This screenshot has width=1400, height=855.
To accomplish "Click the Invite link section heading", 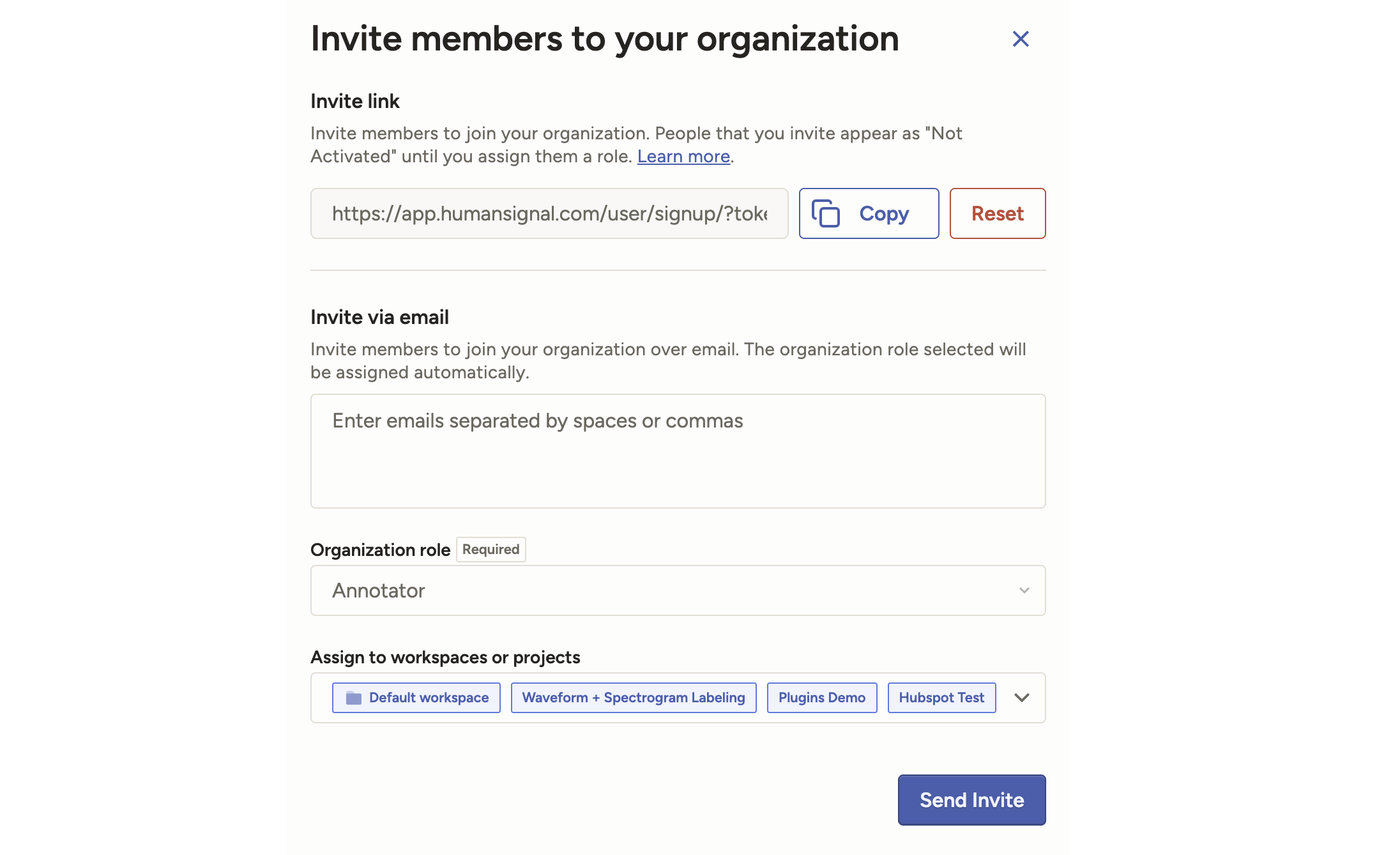I will (x=354, y=102).
